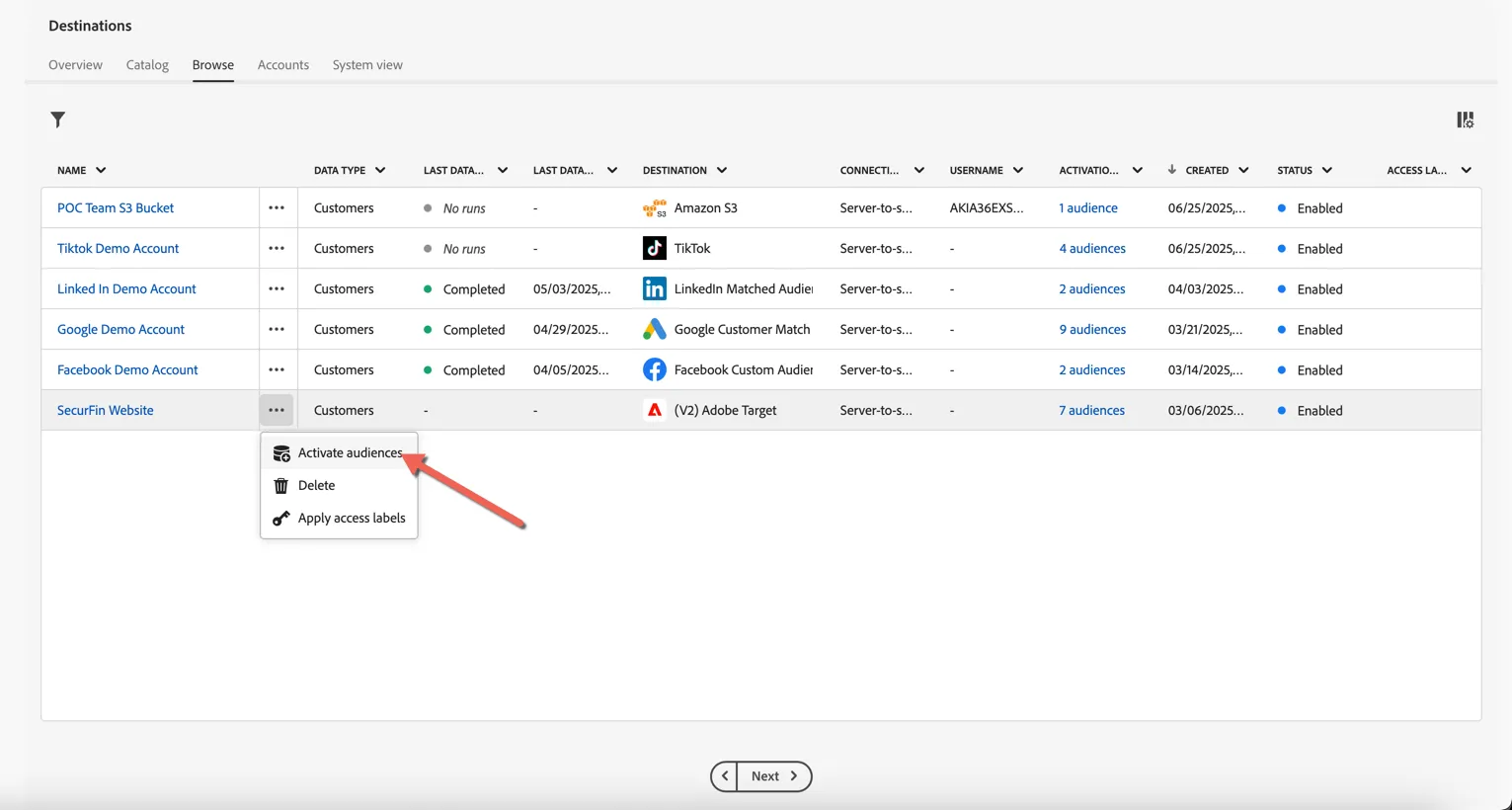The image size is (1512, 810).
Task: Switch to the Catalog tab
Action: [x=147, y=65]
